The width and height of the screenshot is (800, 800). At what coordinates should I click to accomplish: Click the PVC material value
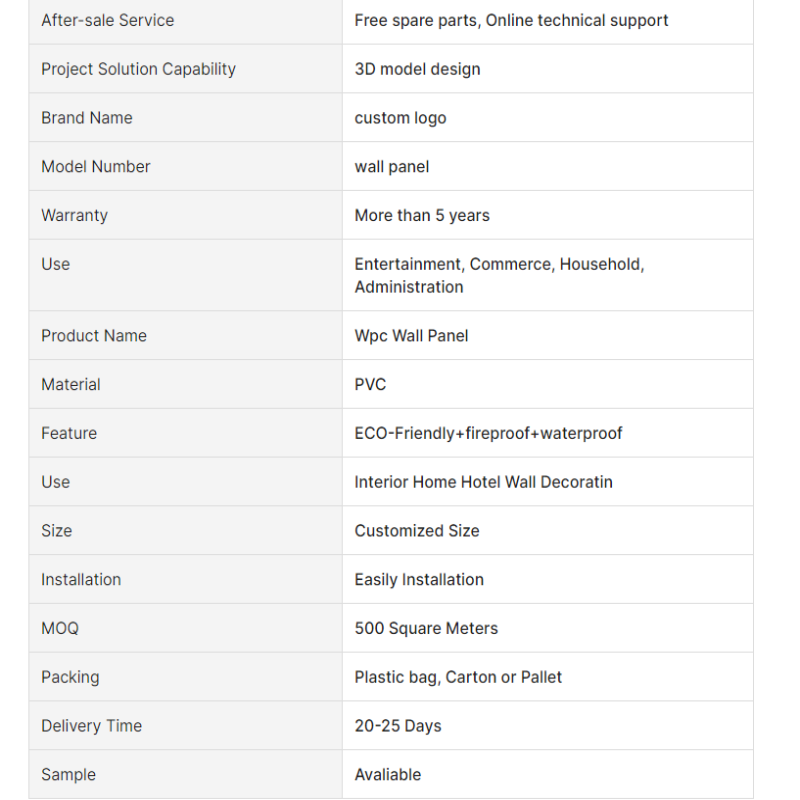point(370,384)
